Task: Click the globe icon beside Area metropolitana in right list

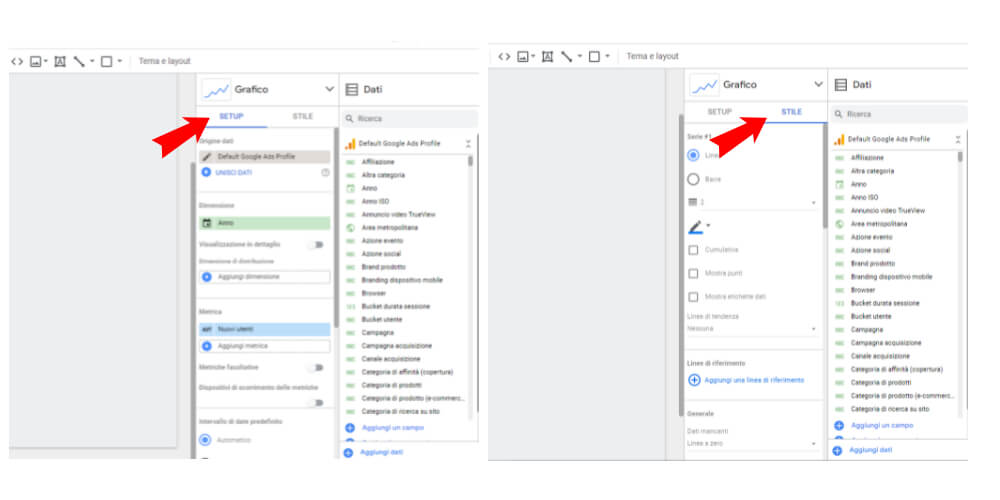Action: point(839,224)
